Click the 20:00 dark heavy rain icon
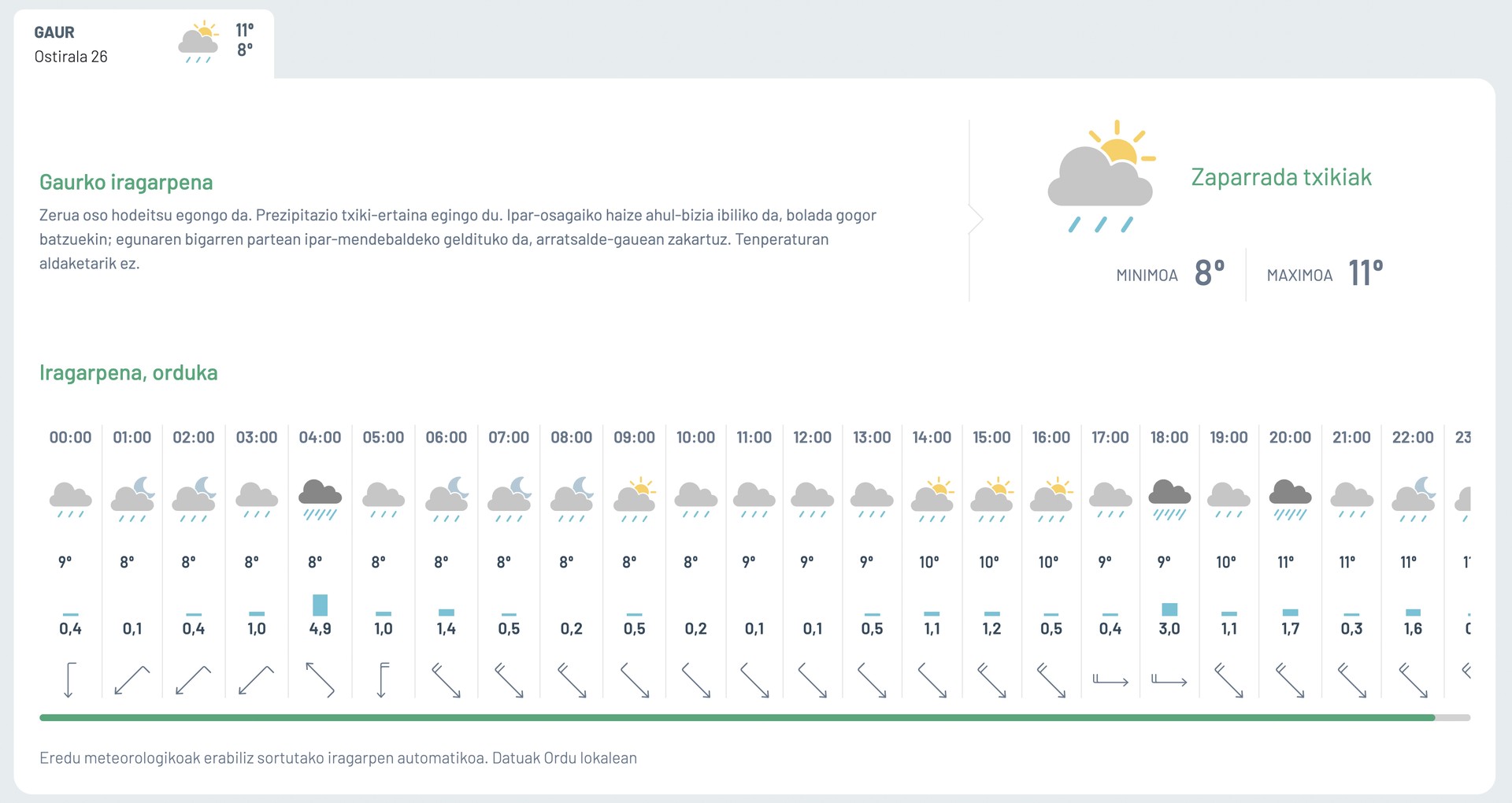This screenshot has width=1512, height=803. [1290, 499]
